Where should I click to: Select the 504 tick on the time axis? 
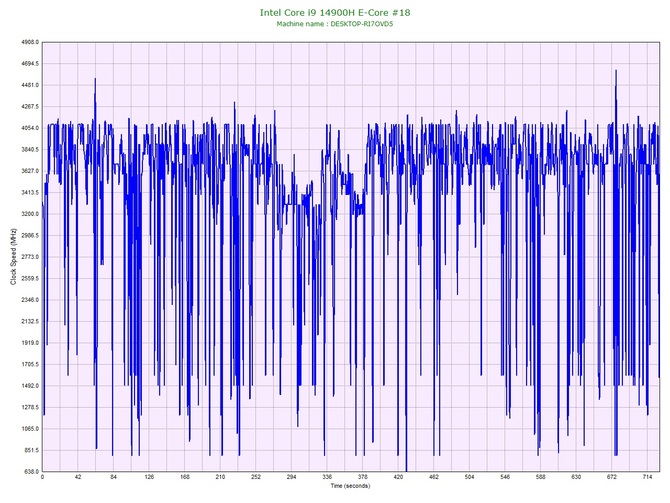tap(469, 477)
